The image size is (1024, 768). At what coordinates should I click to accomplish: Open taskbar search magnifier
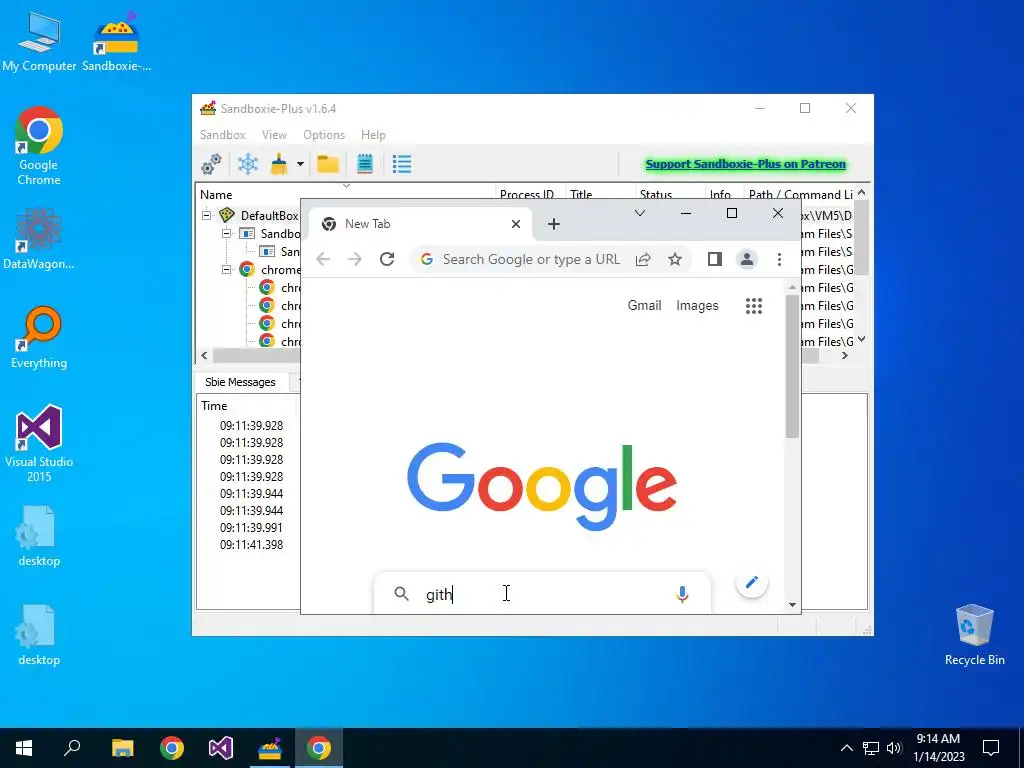[x=72, y=748]
